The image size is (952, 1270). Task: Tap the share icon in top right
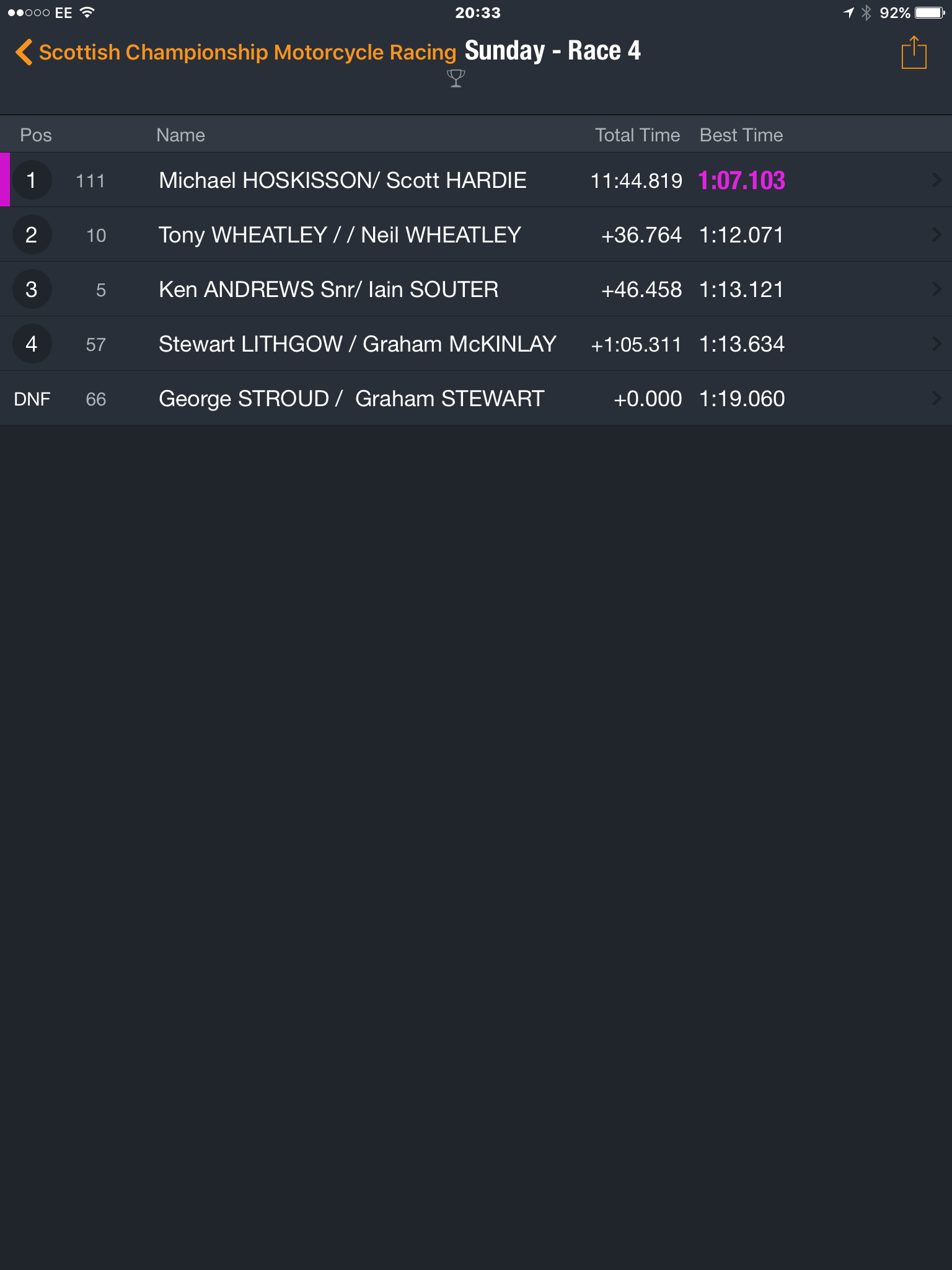pyautogui.click(x=914, y=53)
